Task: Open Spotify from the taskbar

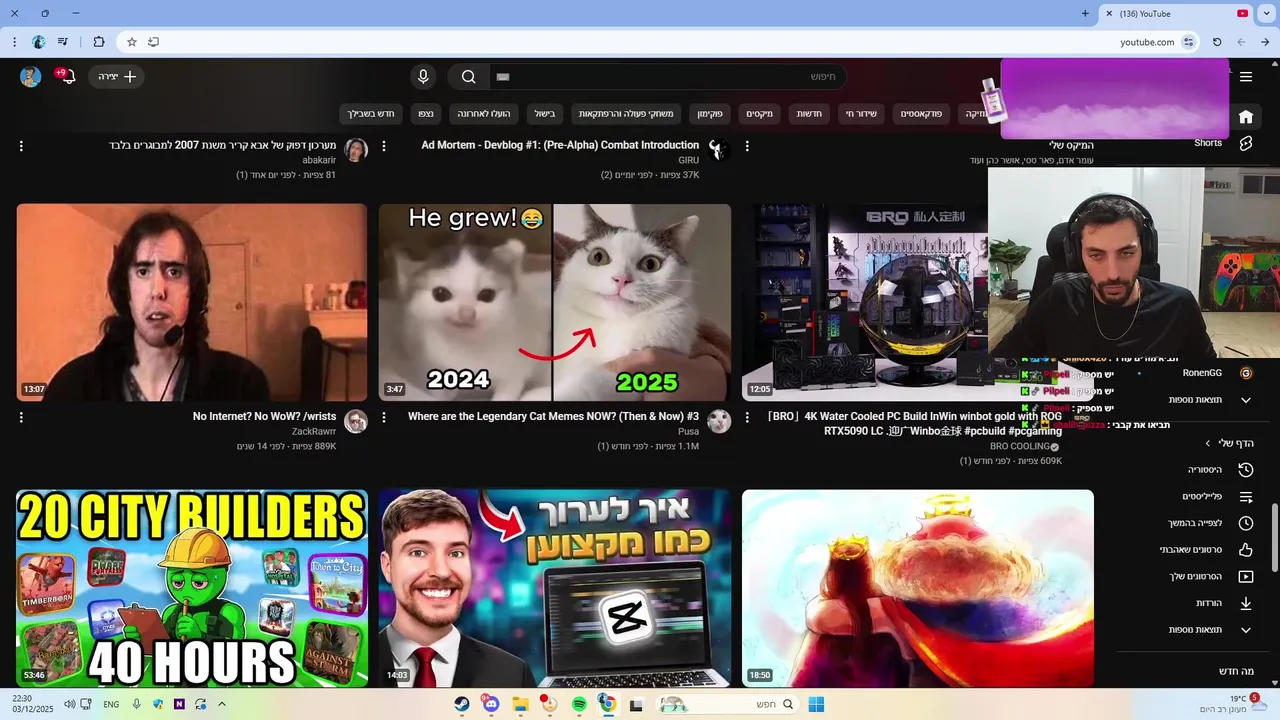Action: click(579, 704)
